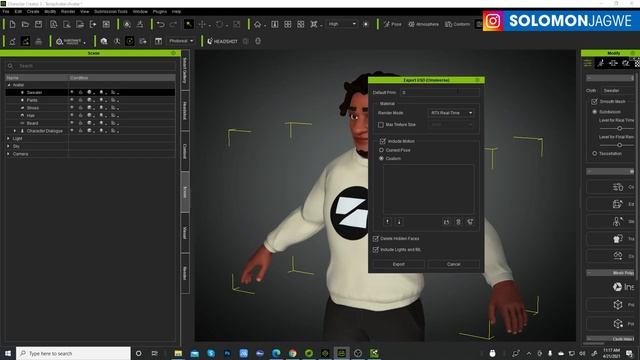Viewport: 640px width, 360px height.
Task: Click the Windows Start button
Action: [x=8, y=353]
